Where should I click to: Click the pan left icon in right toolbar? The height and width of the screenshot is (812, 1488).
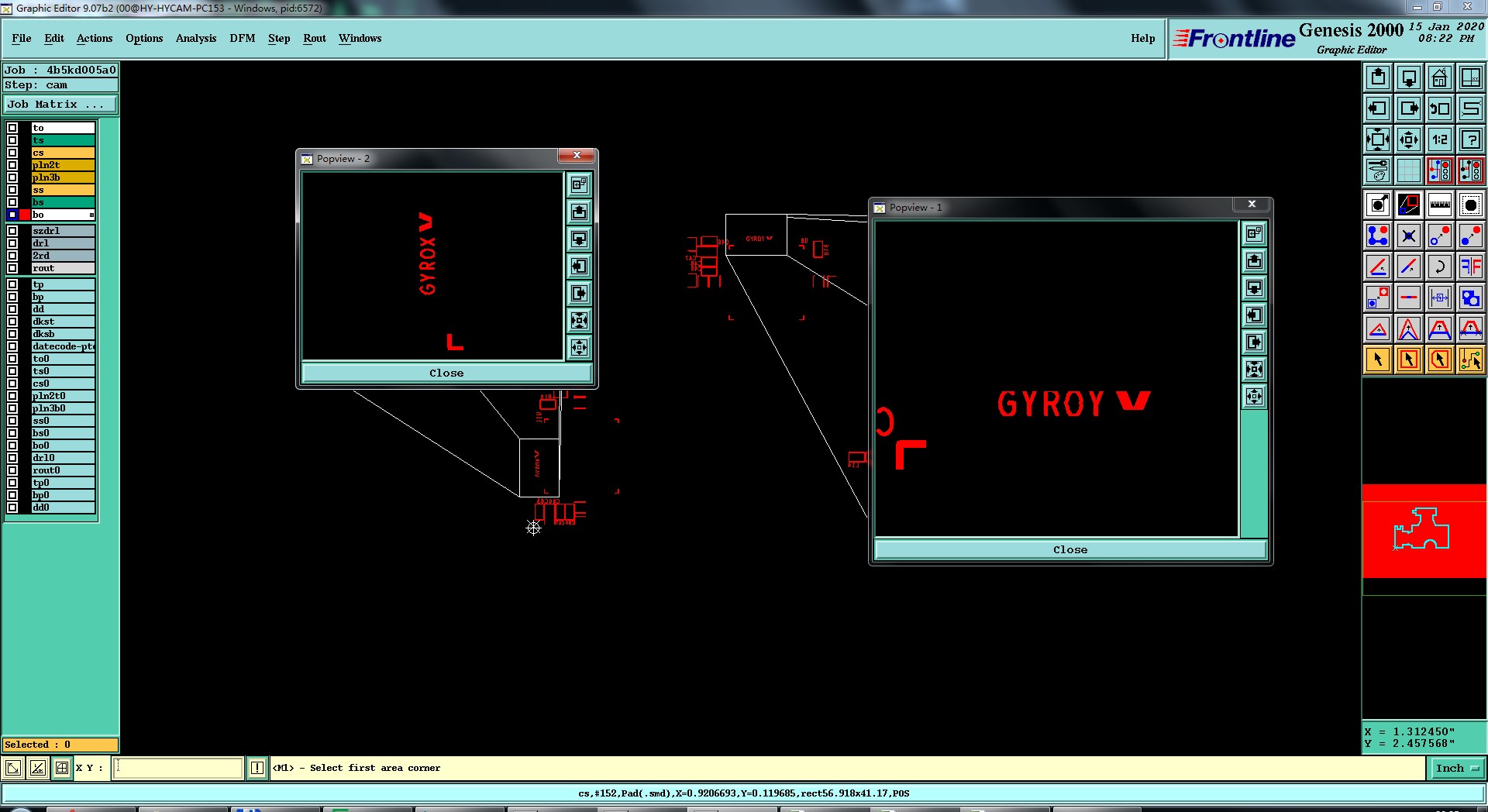point(1378,108)
